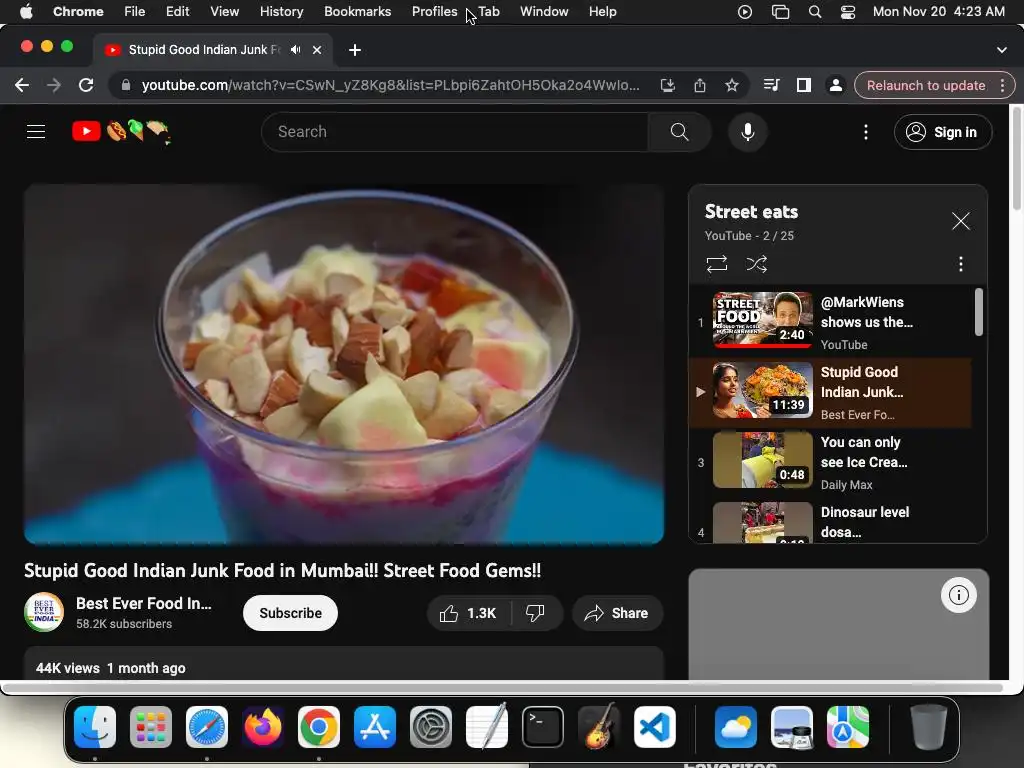The image size is (1024, 768).
Task: Open Chrome media controls icon
Action: tap(771, 86)
